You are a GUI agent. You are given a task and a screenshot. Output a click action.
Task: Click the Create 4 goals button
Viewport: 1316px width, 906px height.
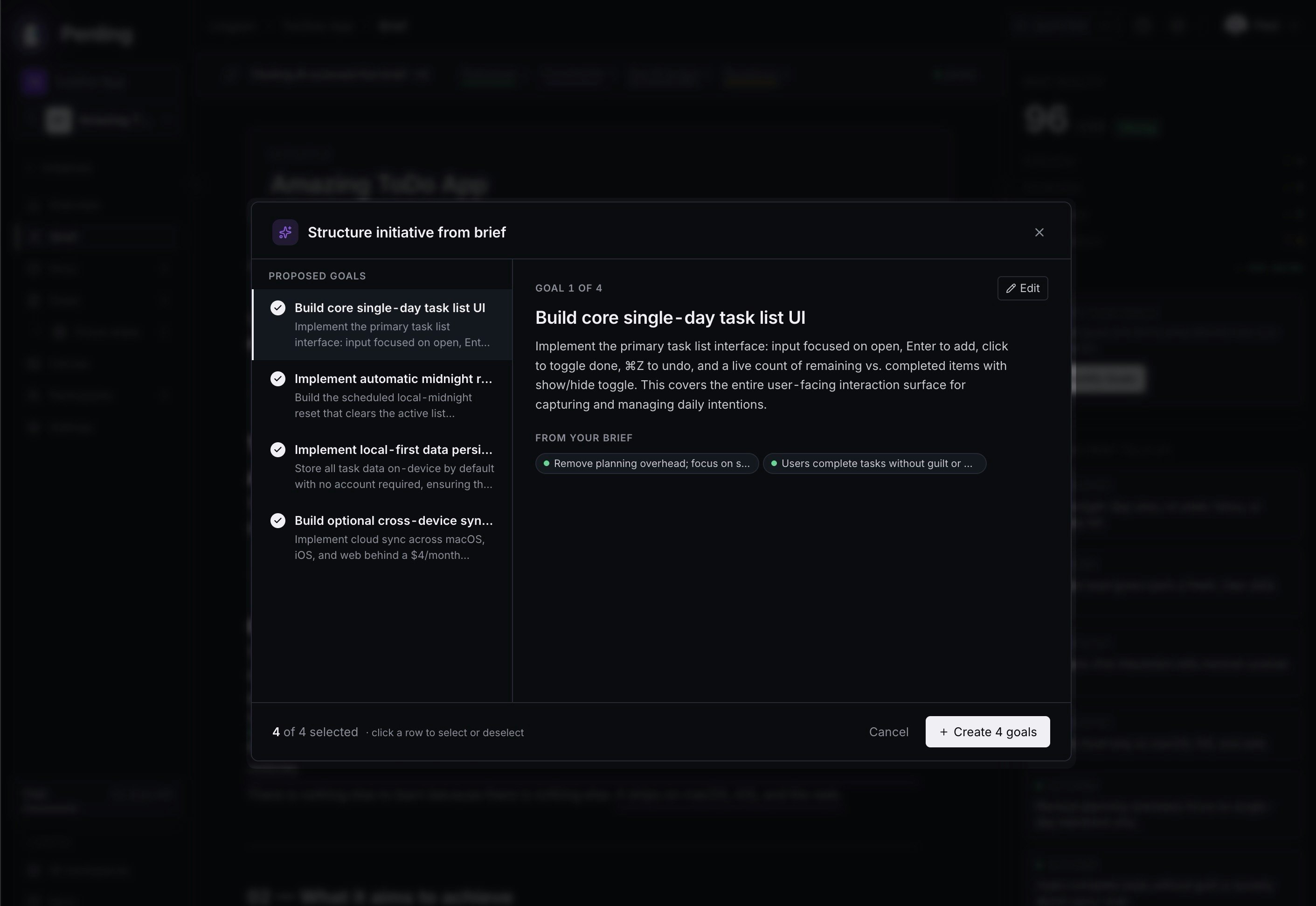click(987, 732)
